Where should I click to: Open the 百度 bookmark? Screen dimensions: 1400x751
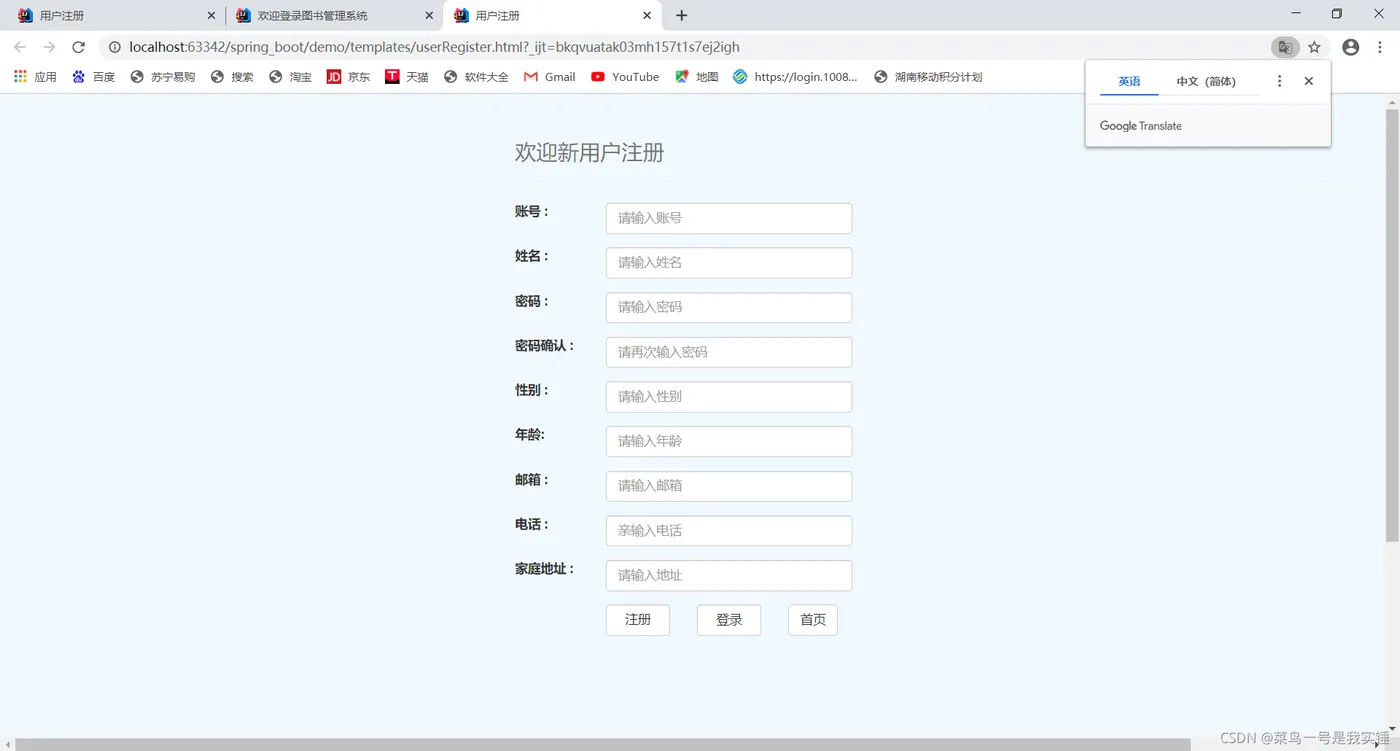click(93, 76)
